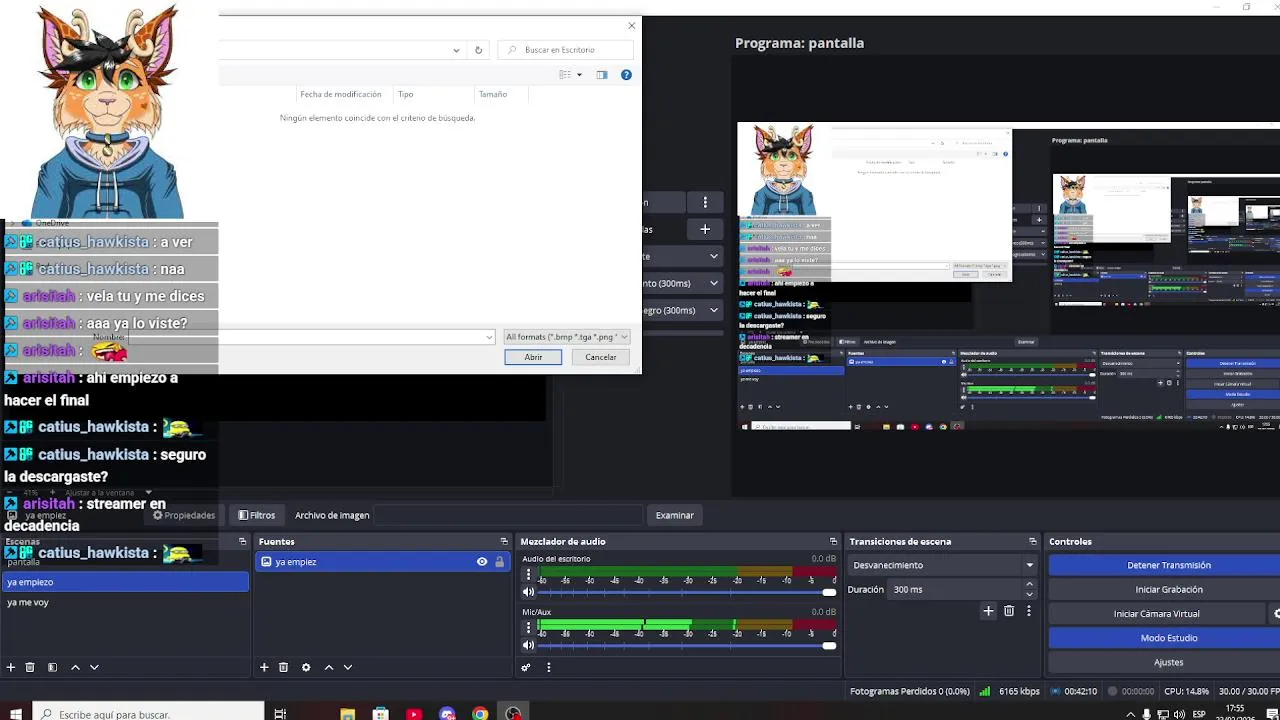Select the ya me voy scene
1280x720 pixels.
tap(124, 602)
